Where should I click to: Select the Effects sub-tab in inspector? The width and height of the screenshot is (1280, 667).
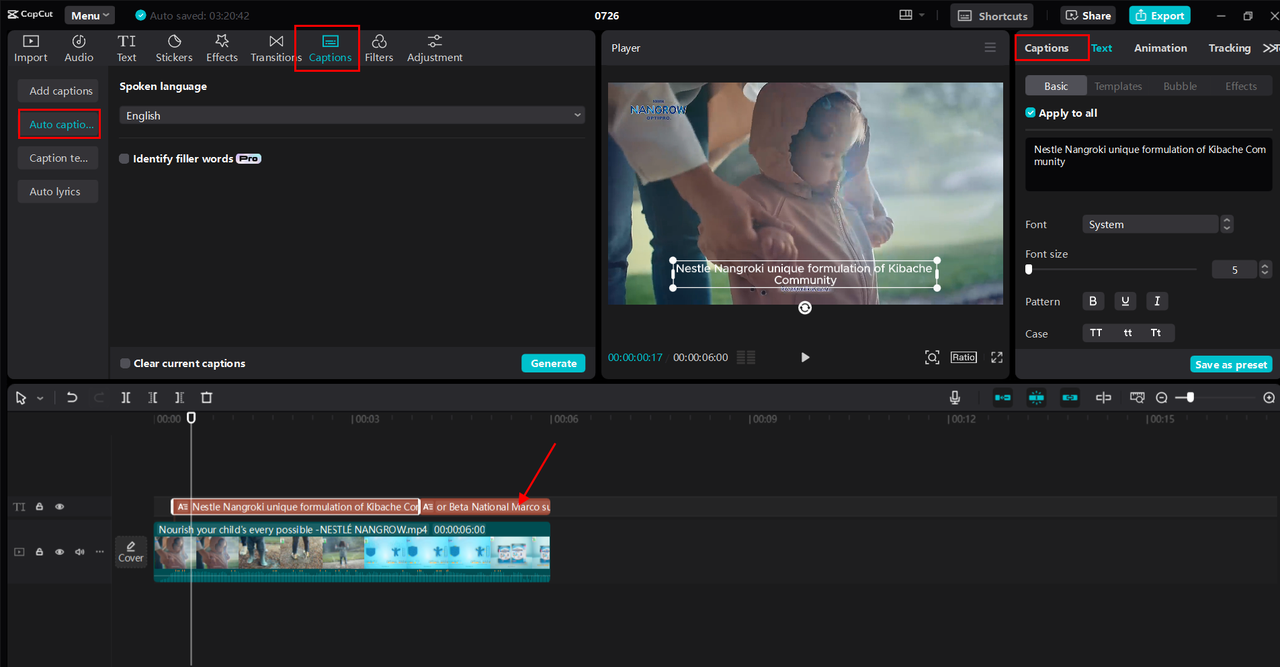pos(1241,86)
